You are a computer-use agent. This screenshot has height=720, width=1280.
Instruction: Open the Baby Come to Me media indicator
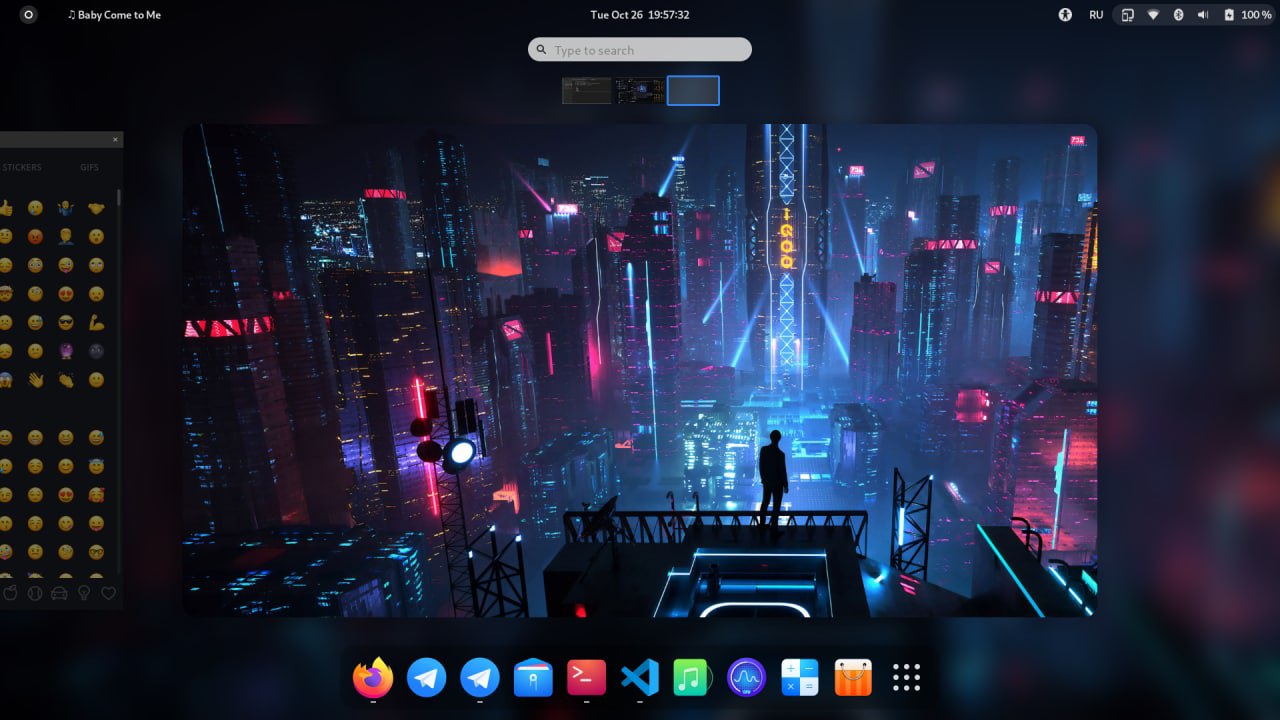pos(114,15)
